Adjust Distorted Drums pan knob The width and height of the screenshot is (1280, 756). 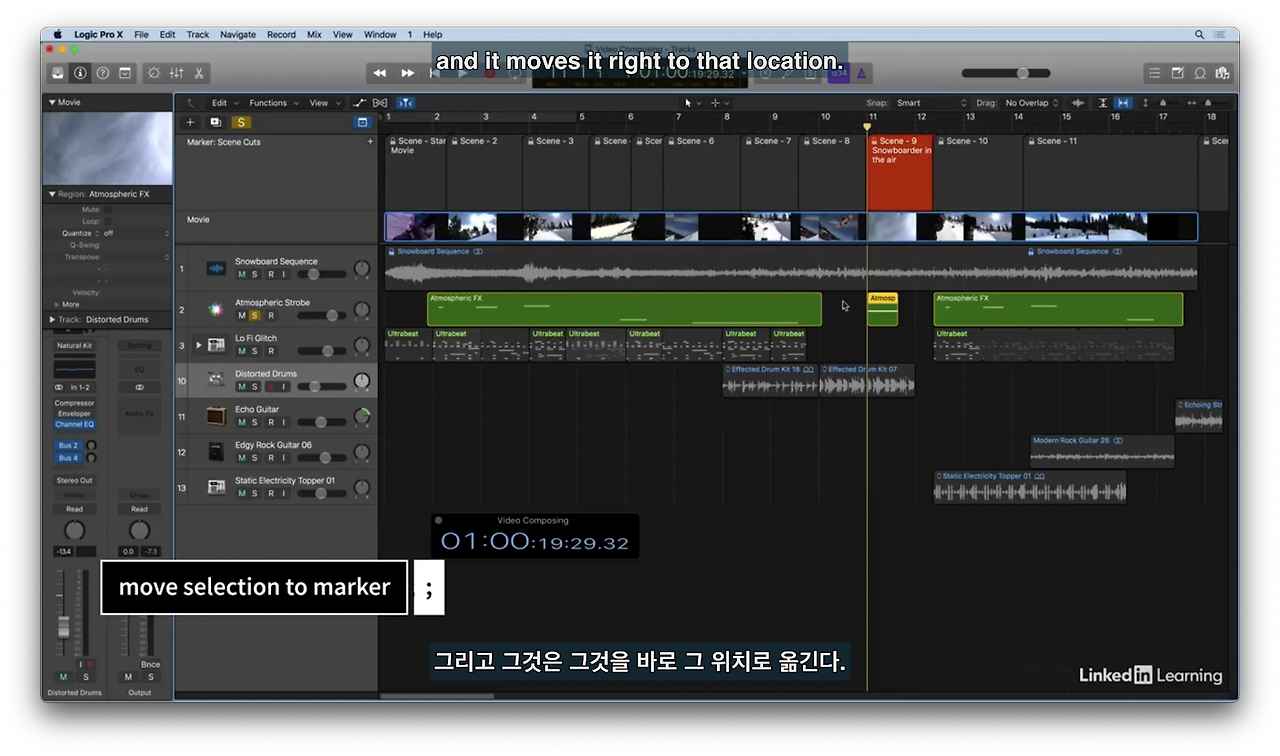point(361,381)
